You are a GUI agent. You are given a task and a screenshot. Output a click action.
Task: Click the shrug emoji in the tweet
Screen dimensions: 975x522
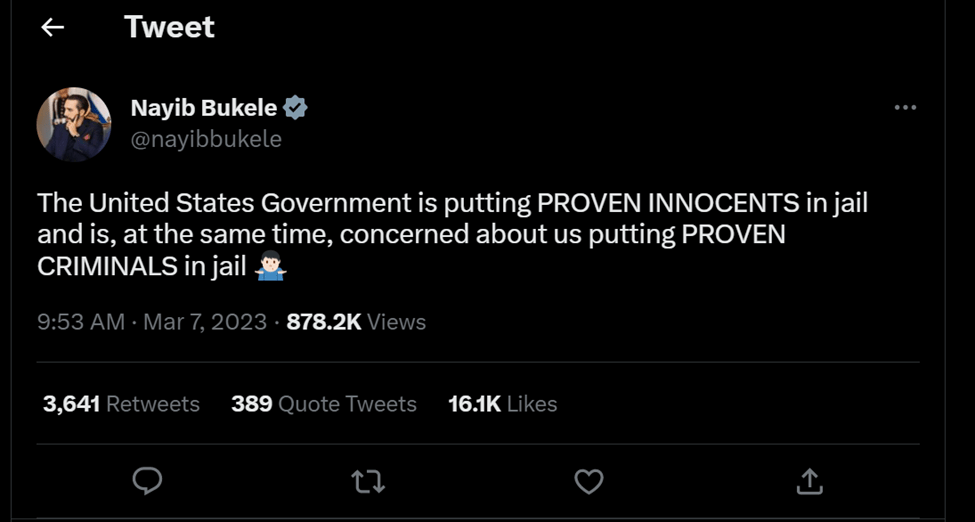click(269, 268)
